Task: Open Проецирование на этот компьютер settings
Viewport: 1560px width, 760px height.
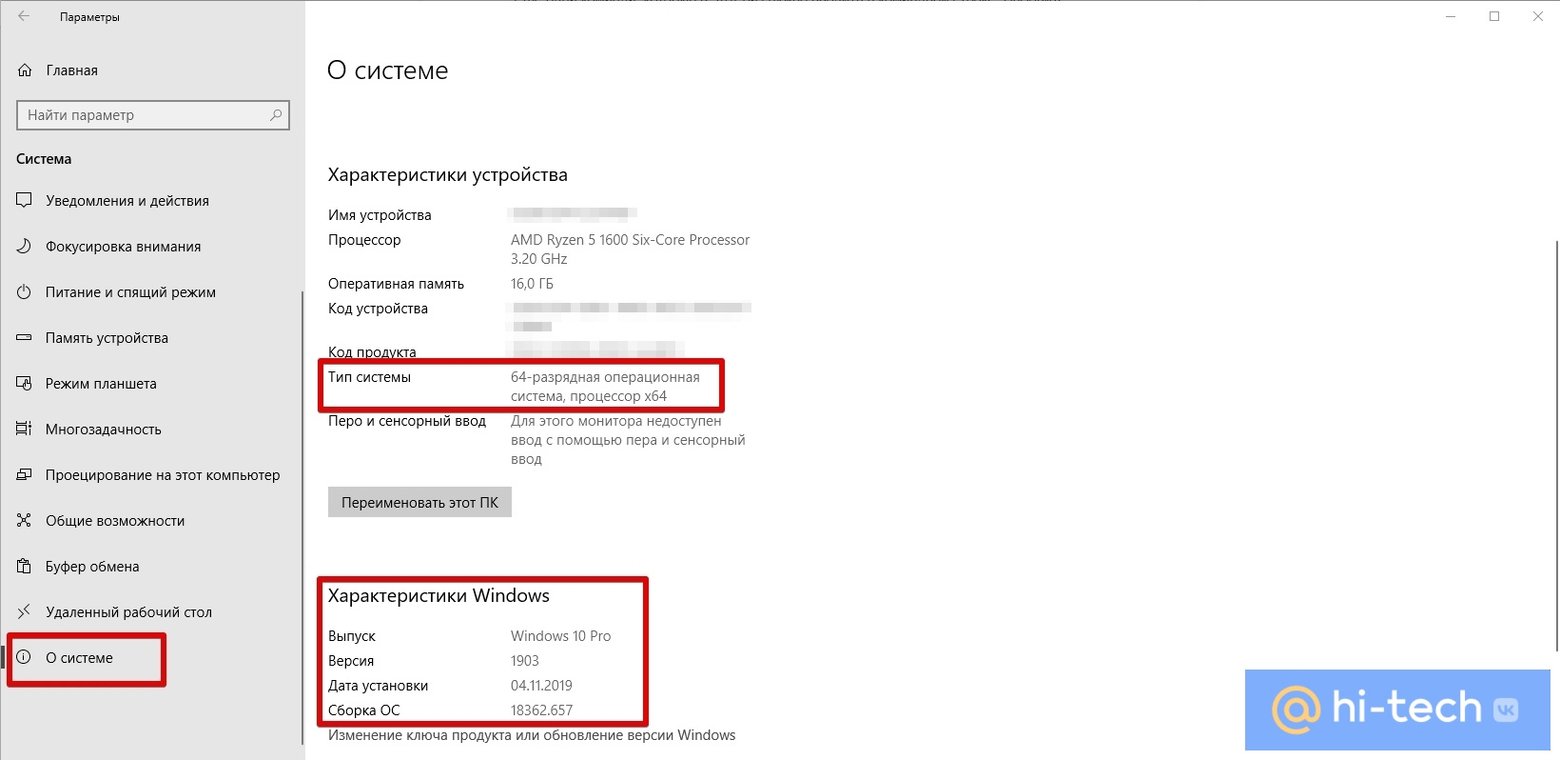Action: click(x=162, y=475)
